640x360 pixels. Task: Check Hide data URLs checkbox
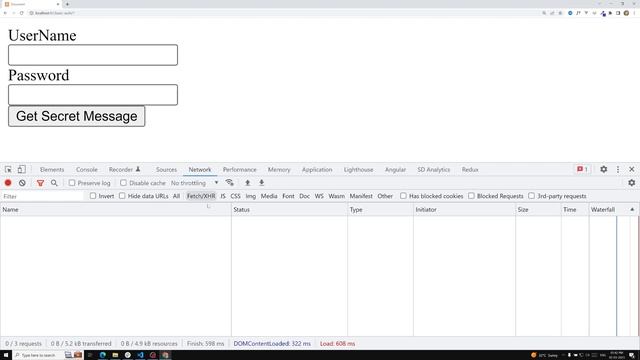pyautogui.click(x=122, y=196)
